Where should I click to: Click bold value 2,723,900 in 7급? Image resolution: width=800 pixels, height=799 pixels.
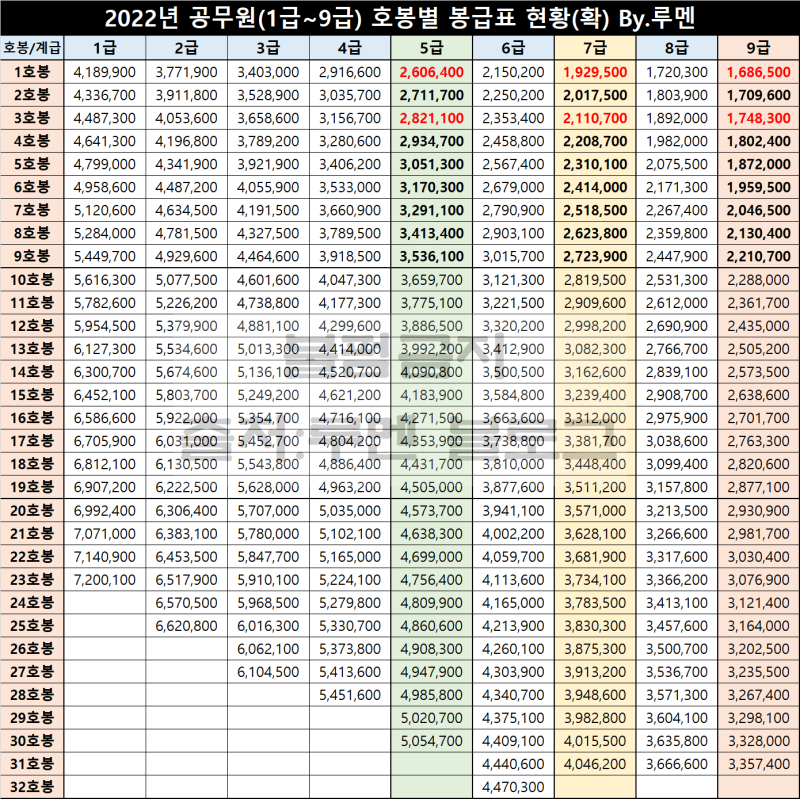pos(595,256)
